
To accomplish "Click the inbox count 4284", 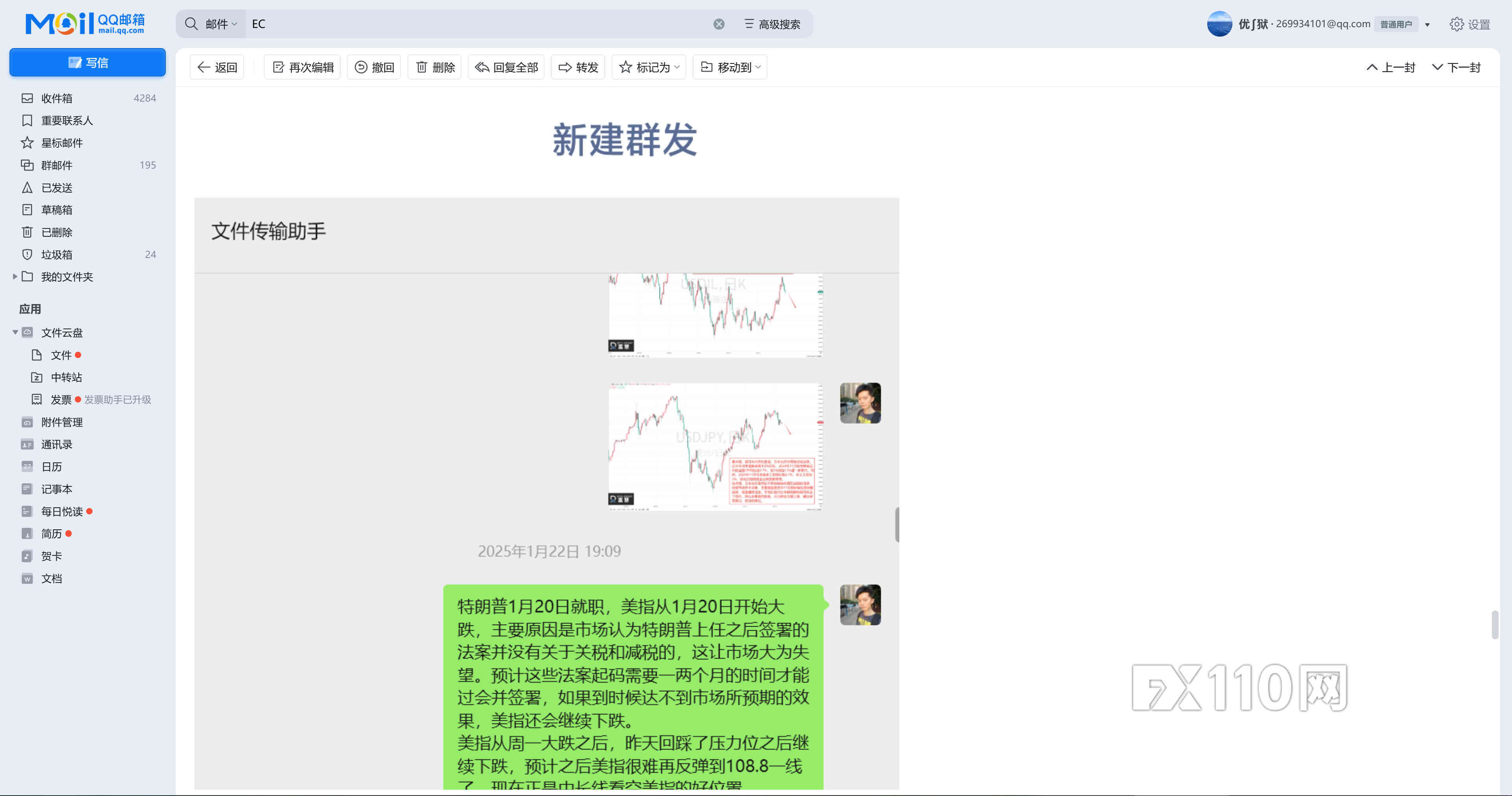I will coord(145,98).
